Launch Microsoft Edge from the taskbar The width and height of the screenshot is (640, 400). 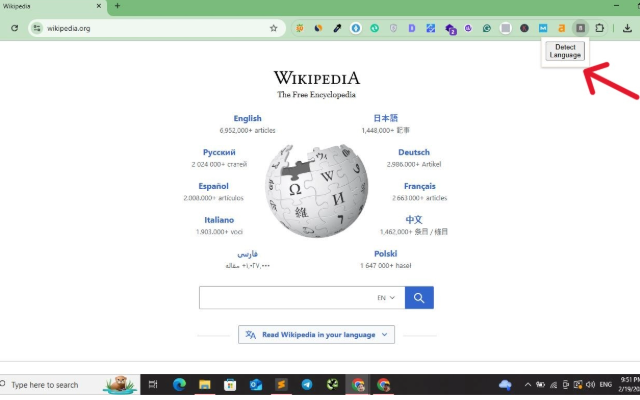pyautogui.click(x=179, y=384)
